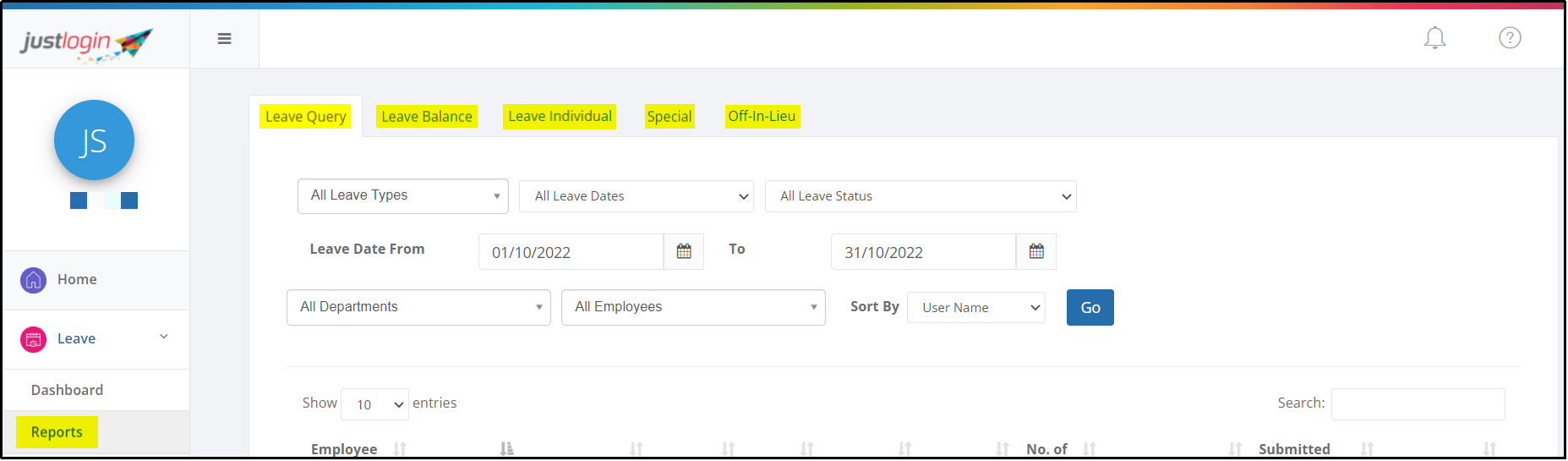
Task: Open Dashboard in the sidebar
Action: tap(68, 391)
